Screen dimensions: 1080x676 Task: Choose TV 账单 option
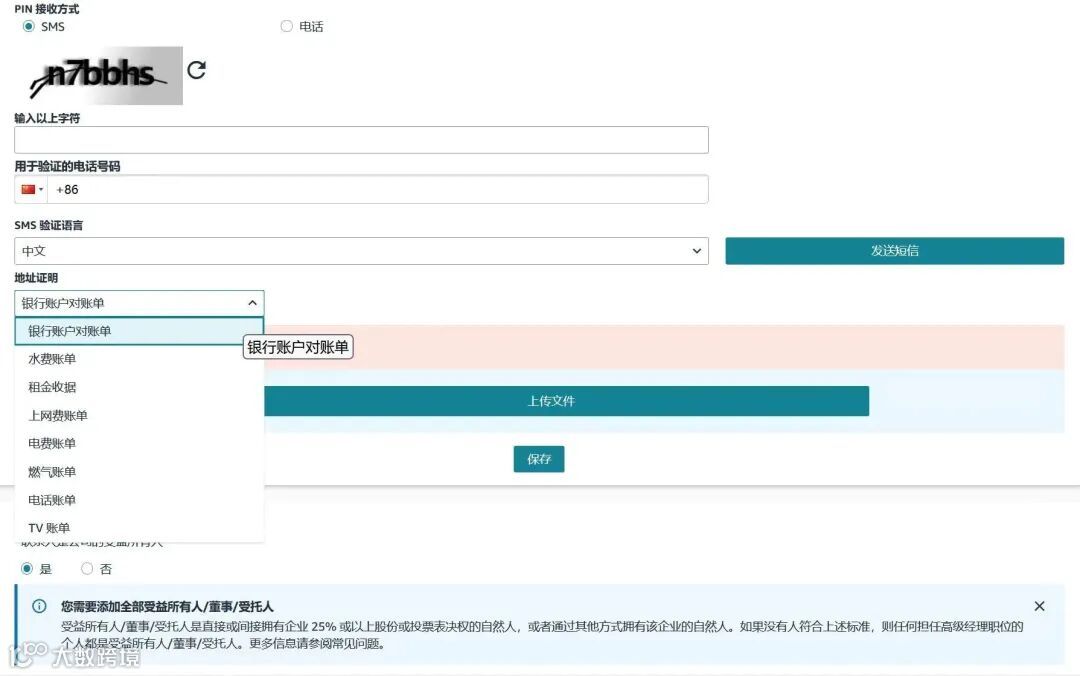click(139, 528)
